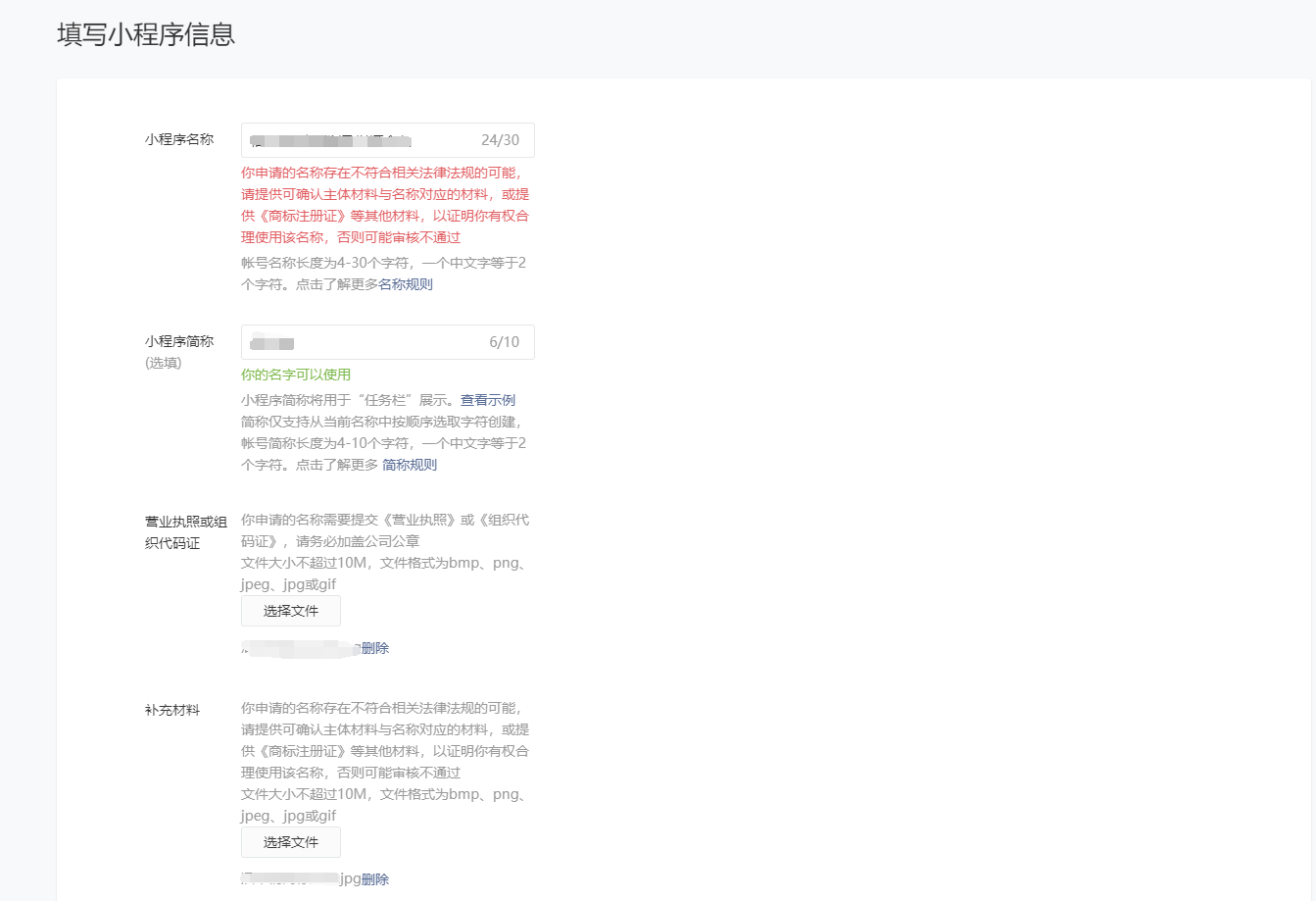Image resolution: width=1316 pixels, height=901 pixels.
Task: Click the 小程序简称 (选填) field label
Action: pos(179,351)
